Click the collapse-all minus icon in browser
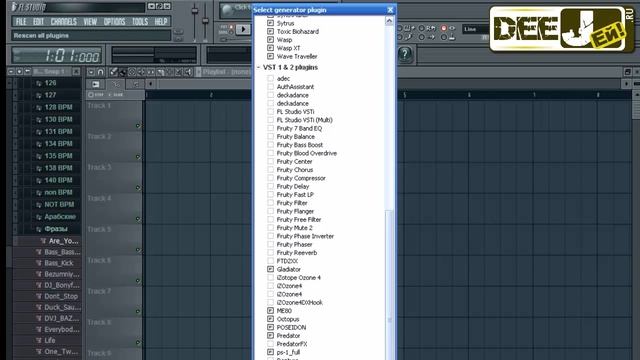640x360 pixels. pyautogui.click(x=11, y=72)
